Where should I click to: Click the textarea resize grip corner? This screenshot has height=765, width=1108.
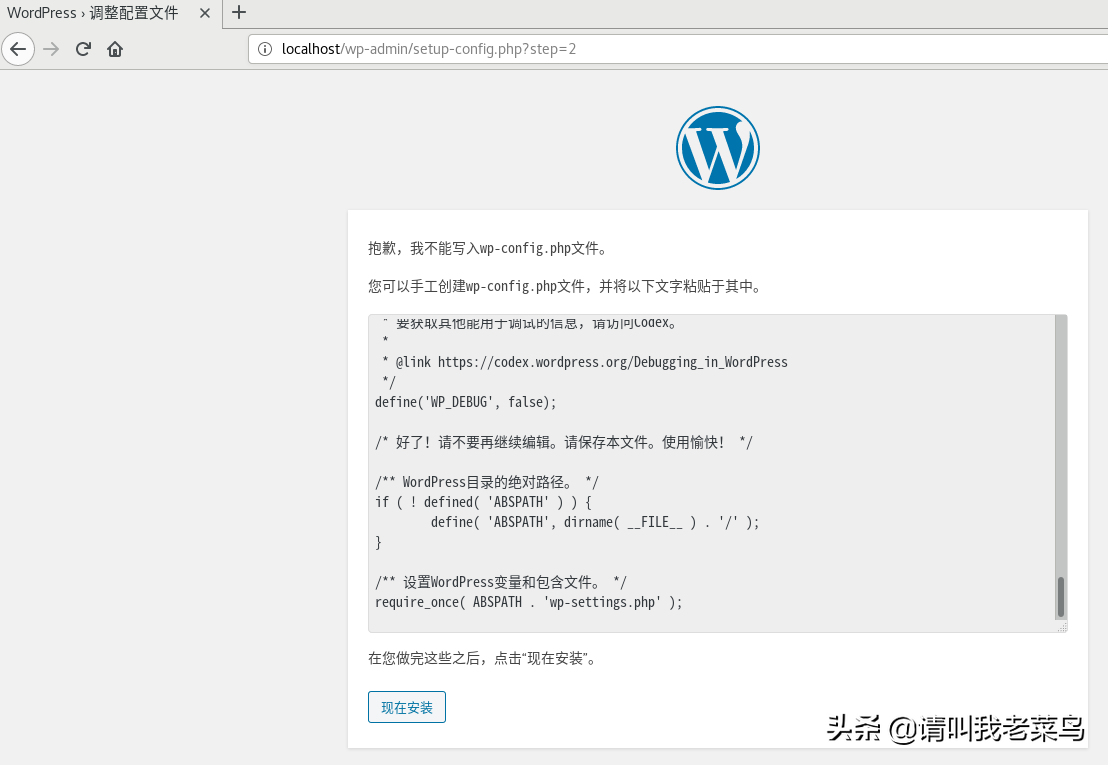(1061, 627)
